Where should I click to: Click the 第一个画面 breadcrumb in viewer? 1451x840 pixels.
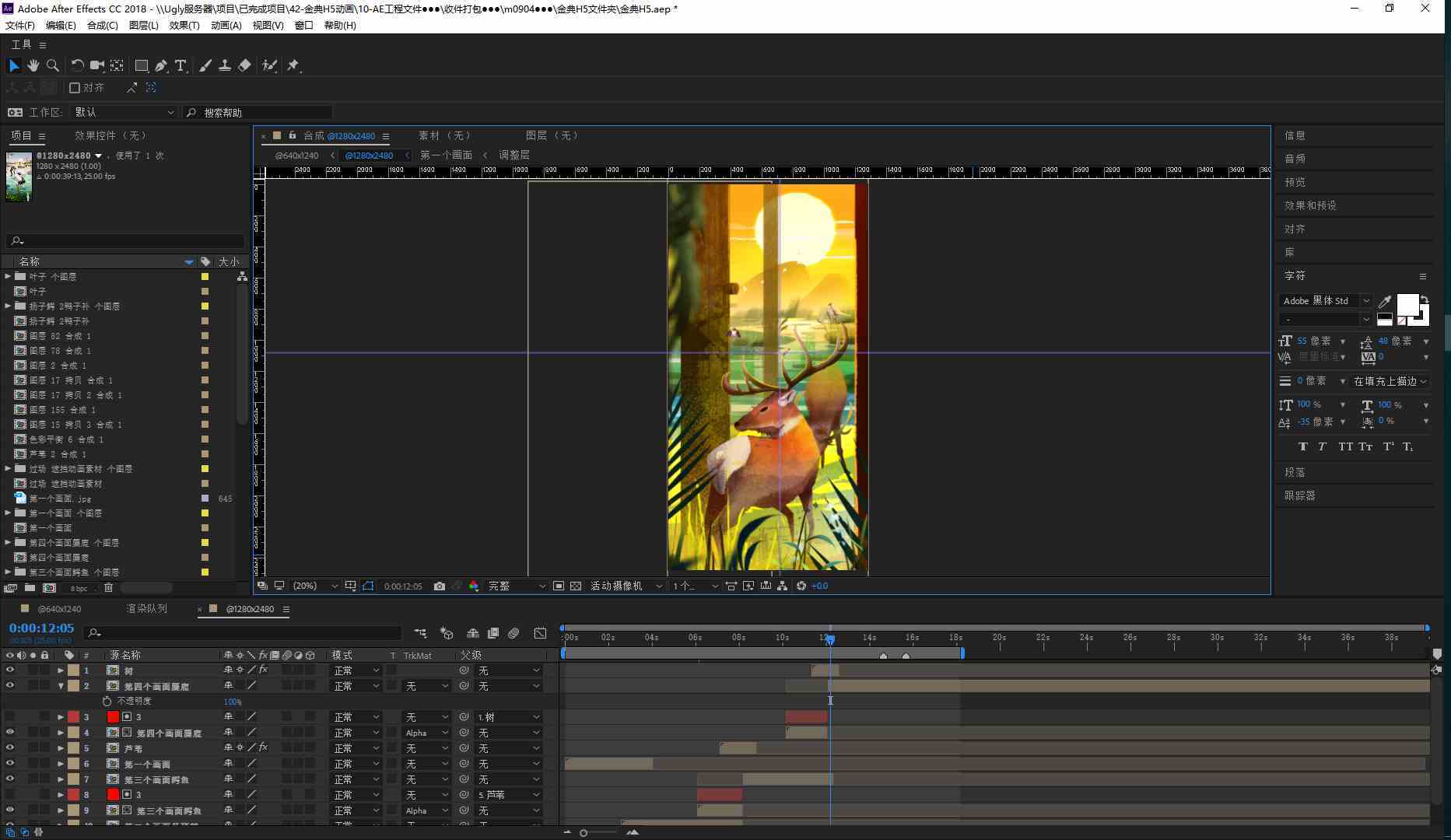pyautogui.click(x=446, y=156)
